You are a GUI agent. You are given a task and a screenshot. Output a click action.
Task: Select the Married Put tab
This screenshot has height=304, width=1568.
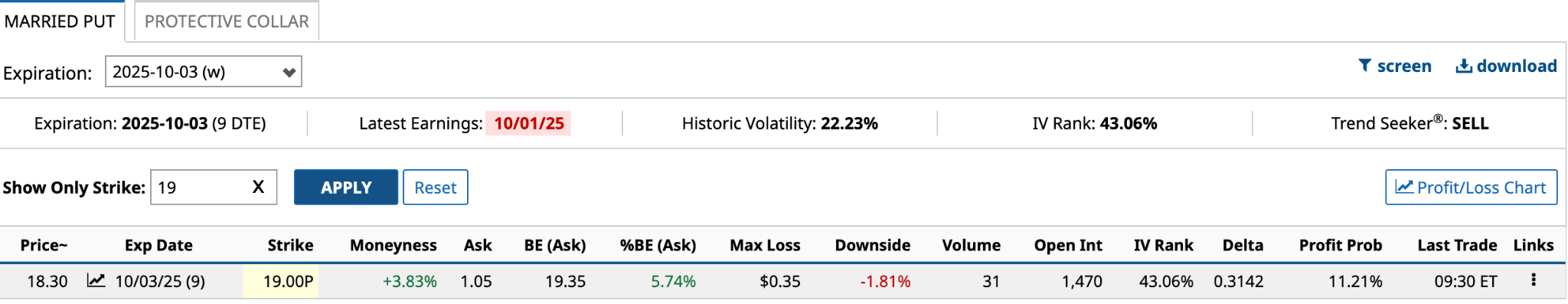(x=60, y=21)
